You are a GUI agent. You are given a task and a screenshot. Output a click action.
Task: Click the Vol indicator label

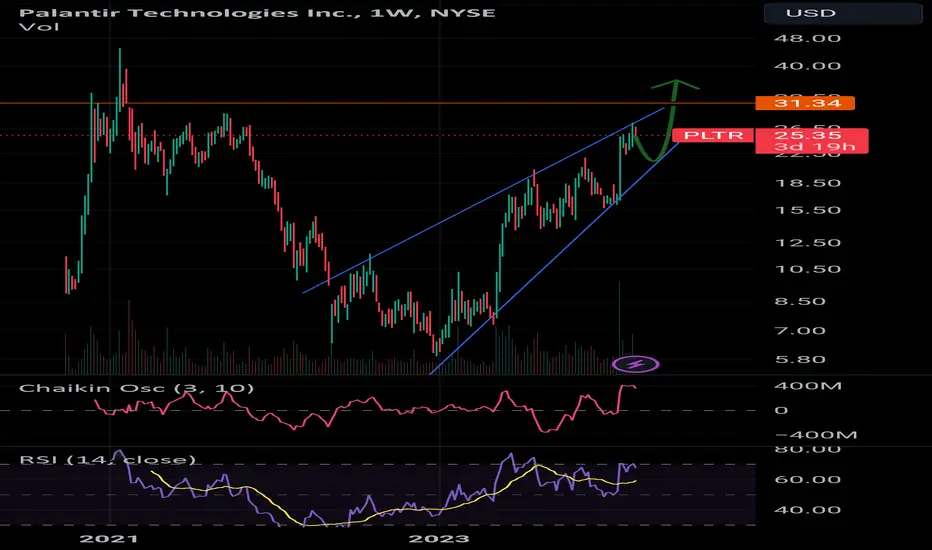(x=39, y=27)
